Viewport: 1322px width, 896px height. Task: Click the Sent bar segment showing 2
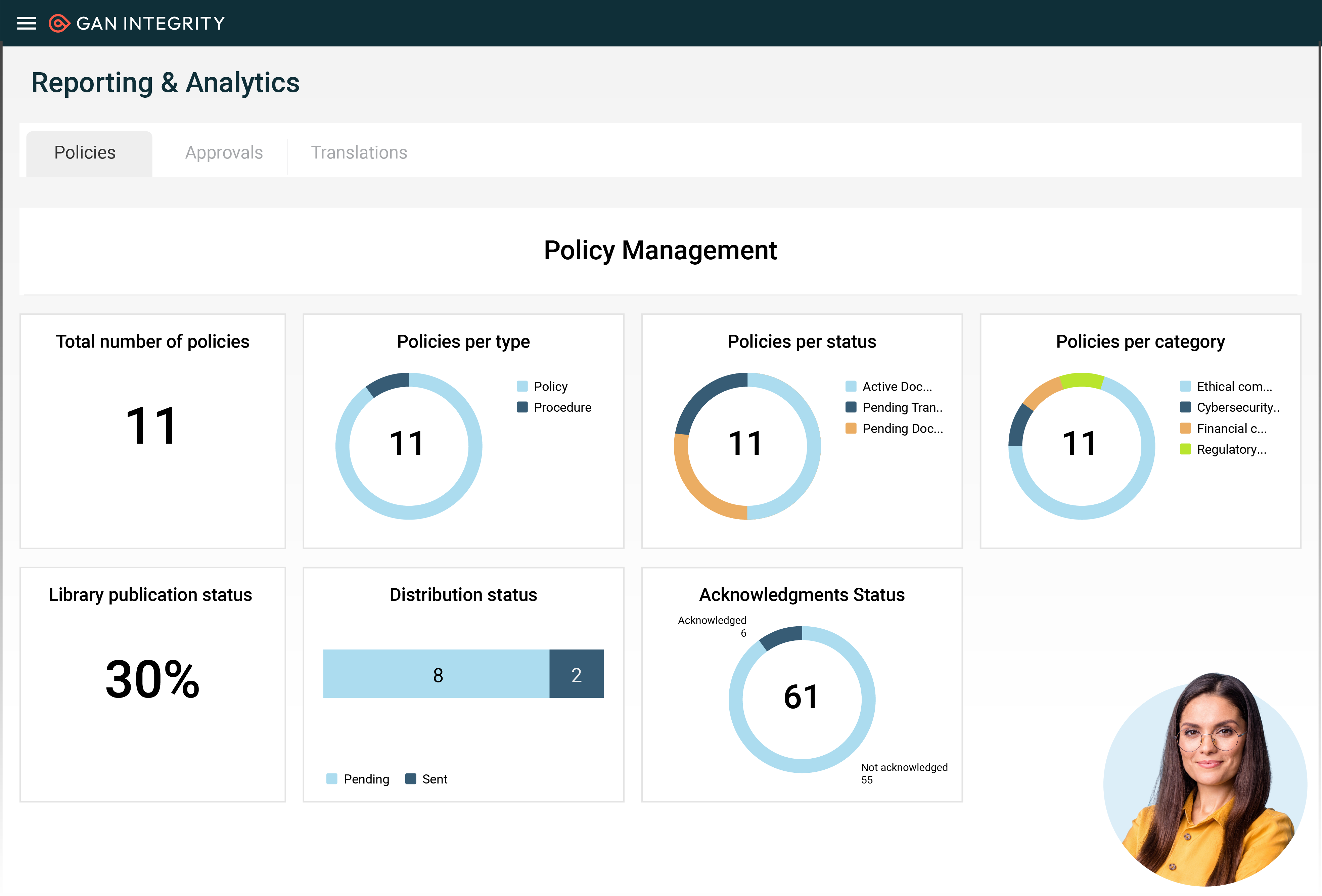[576, 674]
